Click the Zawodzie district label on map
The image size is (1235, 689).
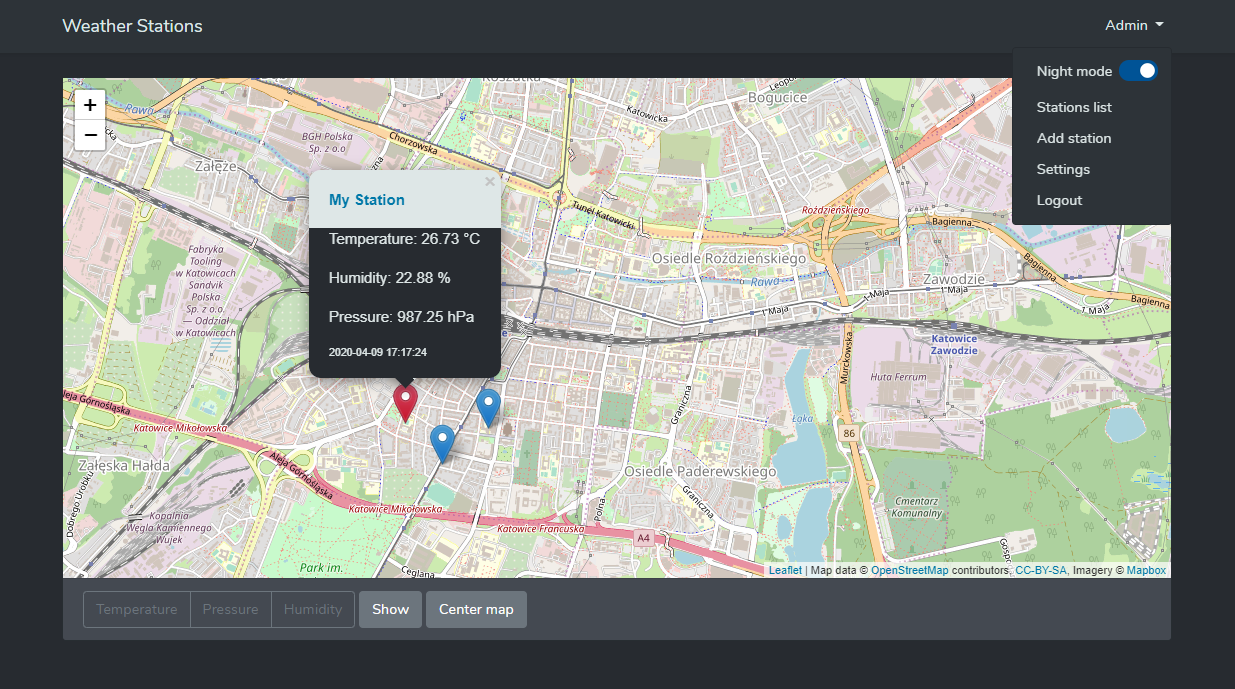pyautogui.click(x=955, y=279)
